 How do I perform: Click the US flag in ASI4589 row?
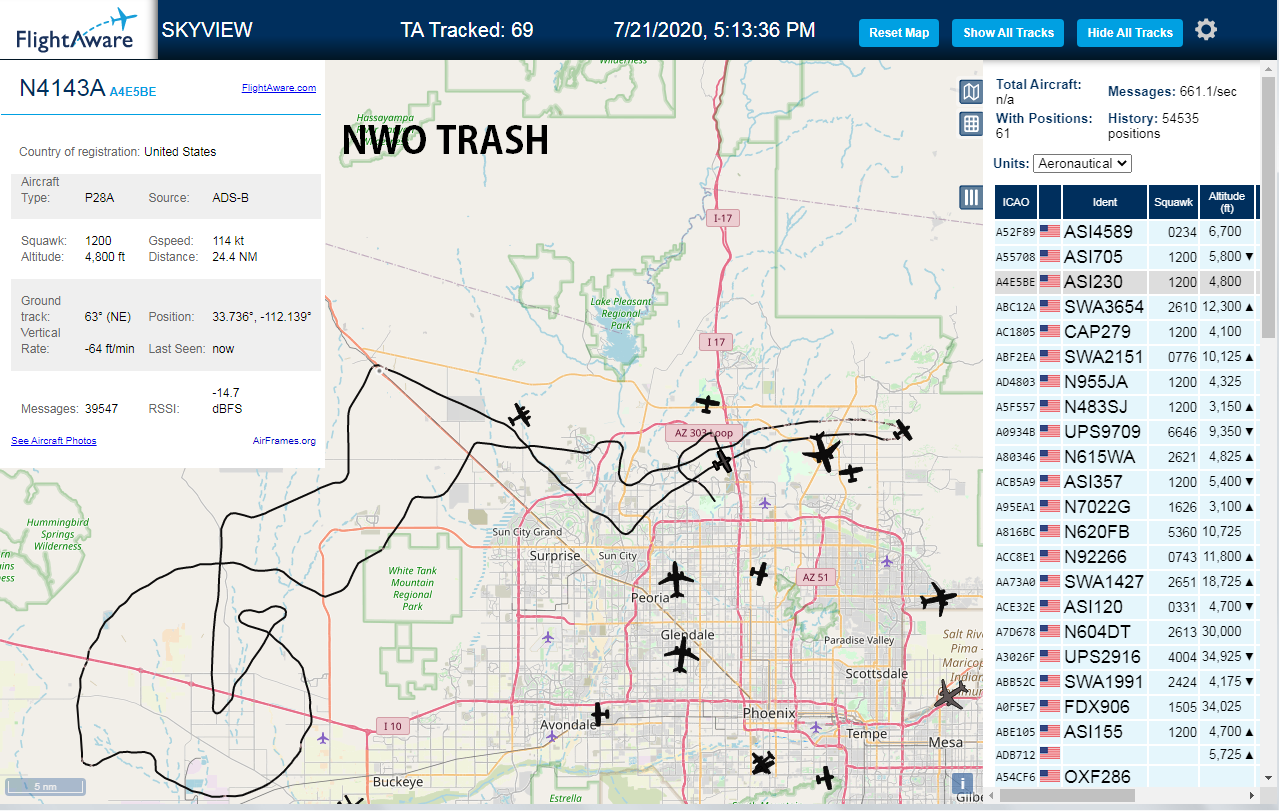tap(1050, 231)
